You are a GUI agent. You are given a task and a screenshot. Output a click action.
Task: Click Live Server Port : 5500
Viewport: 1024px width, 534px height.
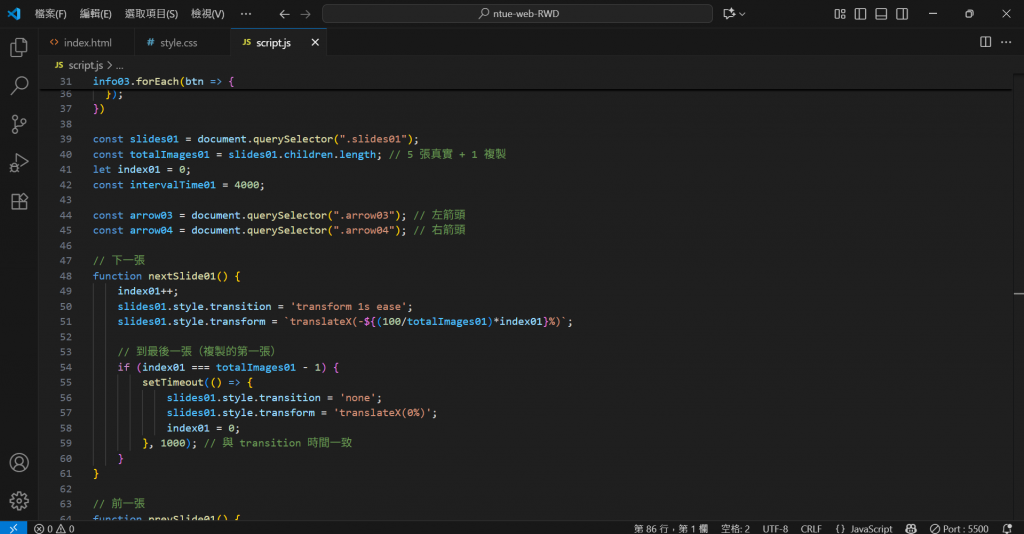click(x=959, y=528)
